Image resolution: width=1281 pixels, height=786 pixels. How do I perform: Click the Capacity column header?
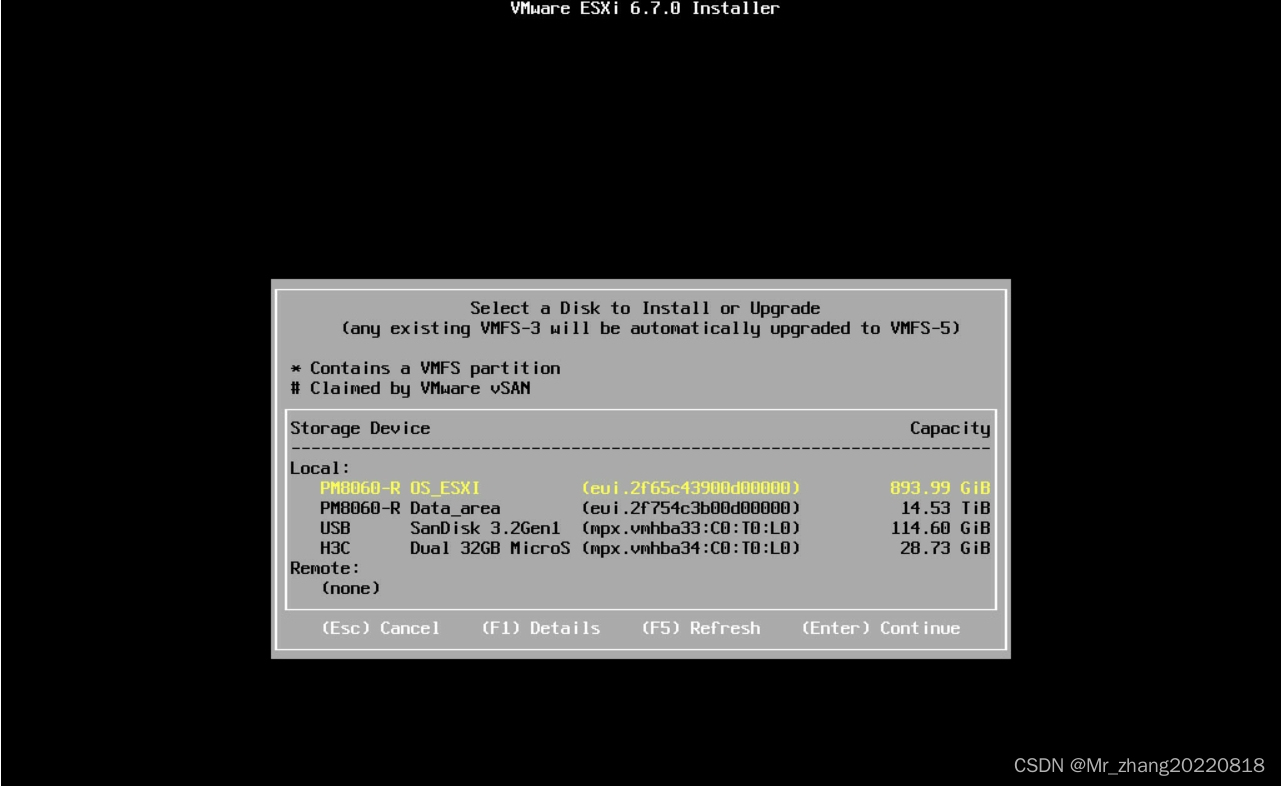(950, 428)
